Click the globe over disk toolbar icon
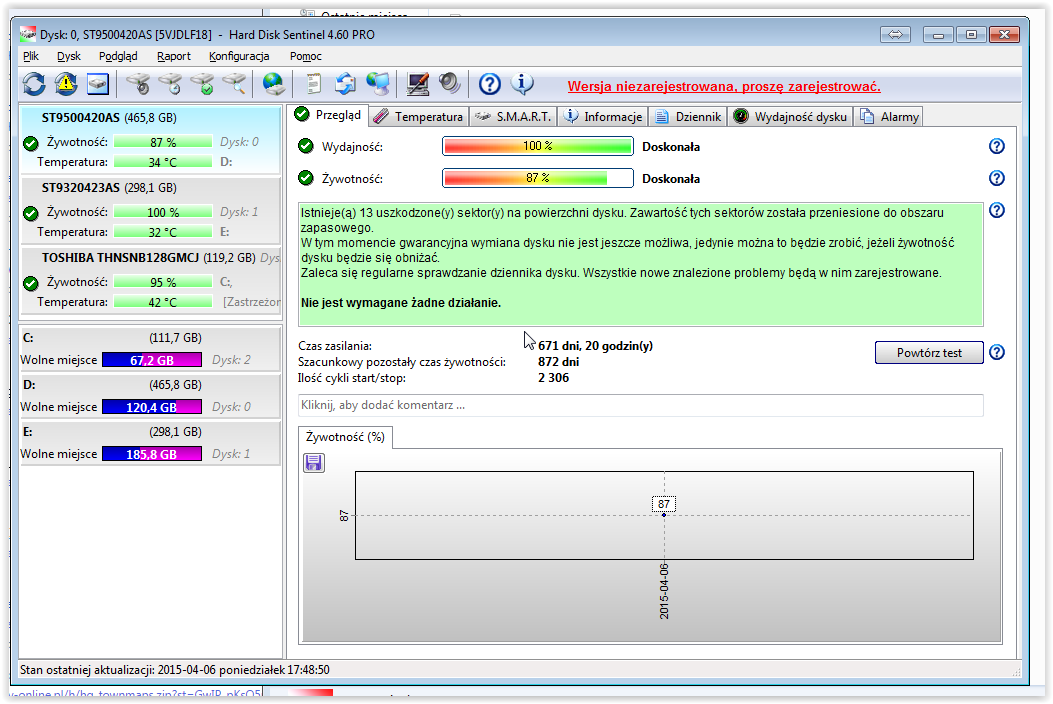This screenshot has height=704, width=1053. click(x=273, y=84)
